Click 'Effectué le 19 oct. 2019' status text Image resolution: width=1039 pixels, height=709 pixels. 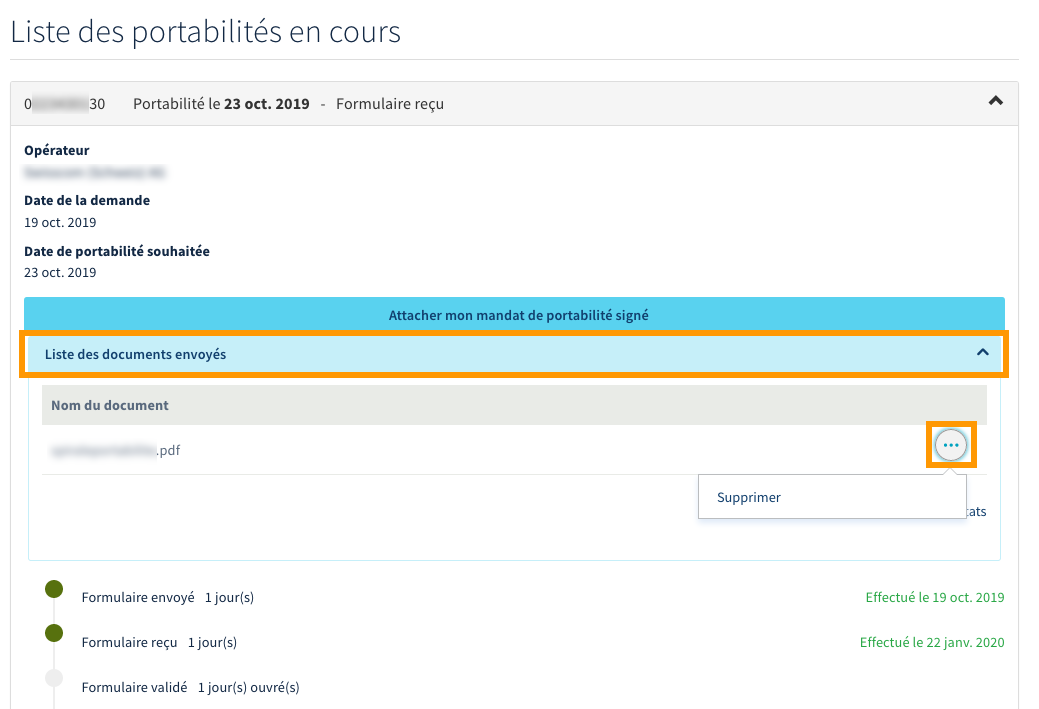tap(934, 598)
